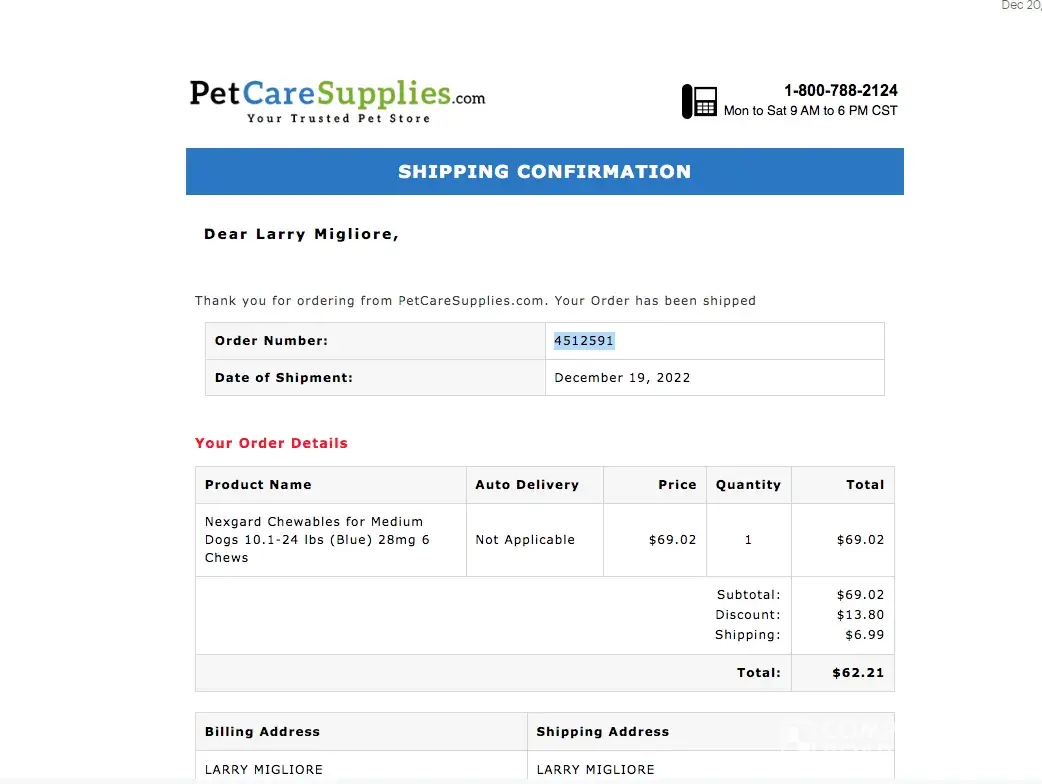Click the red Your Order Details heading
Image resolution: width=1042 pixels, height=784 pixels.
pyautogui.click(x=271, y=443)
